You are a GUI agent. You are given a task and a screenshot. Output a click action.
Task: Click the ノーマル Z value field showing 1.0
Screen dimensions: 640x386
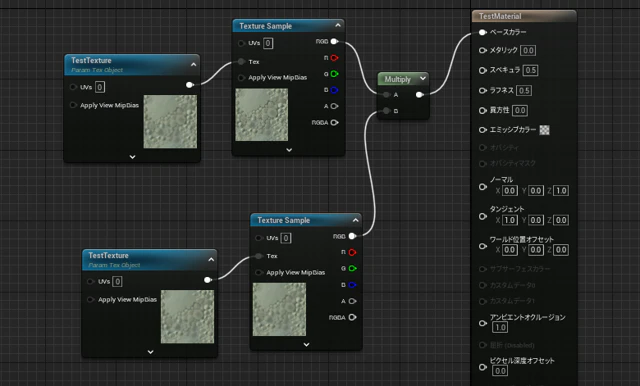pos(561,191)
